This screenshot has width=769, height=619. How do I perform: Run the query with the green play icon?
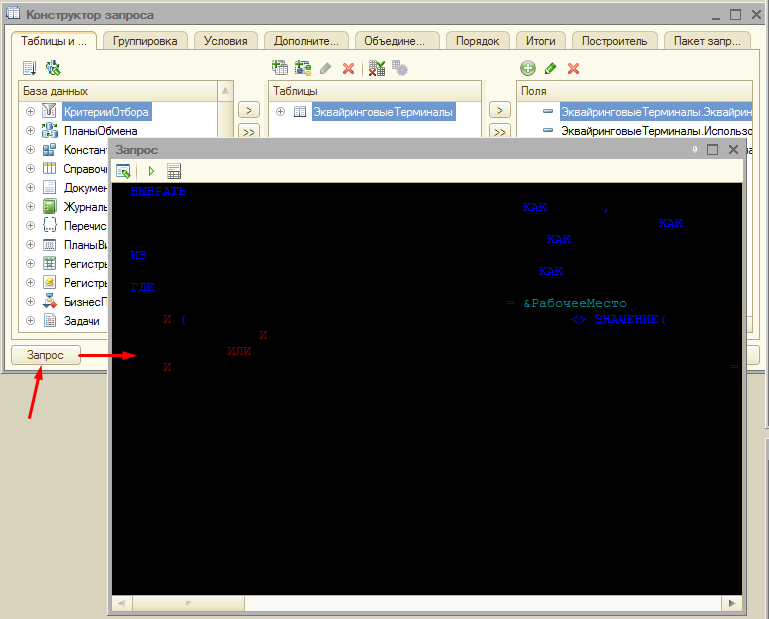tap(151, 171)
